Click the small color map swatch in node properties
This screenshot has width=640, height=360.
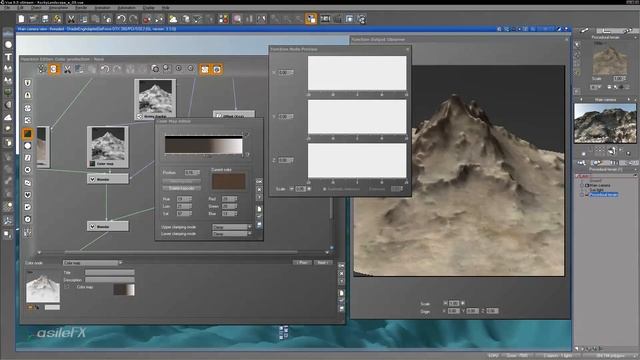point(124,290)
